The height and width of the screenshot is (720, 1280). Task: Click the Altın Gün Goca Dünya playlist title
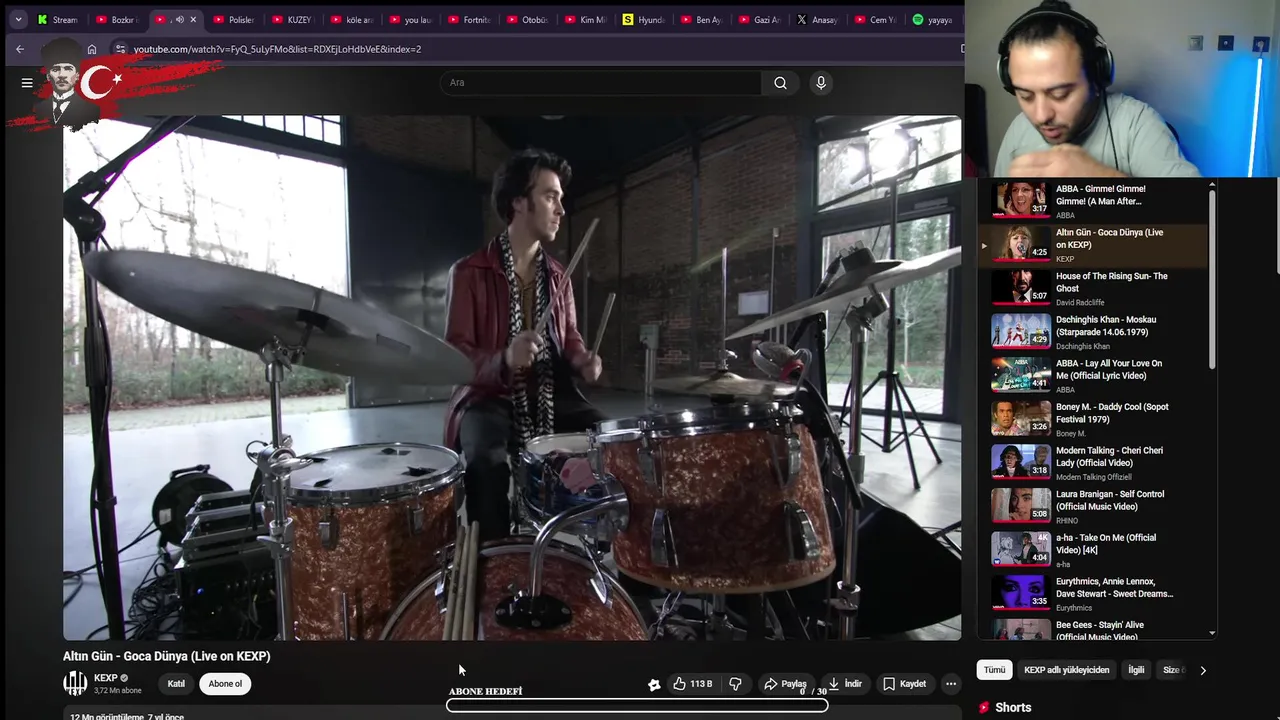click(x=1109, y=239)
